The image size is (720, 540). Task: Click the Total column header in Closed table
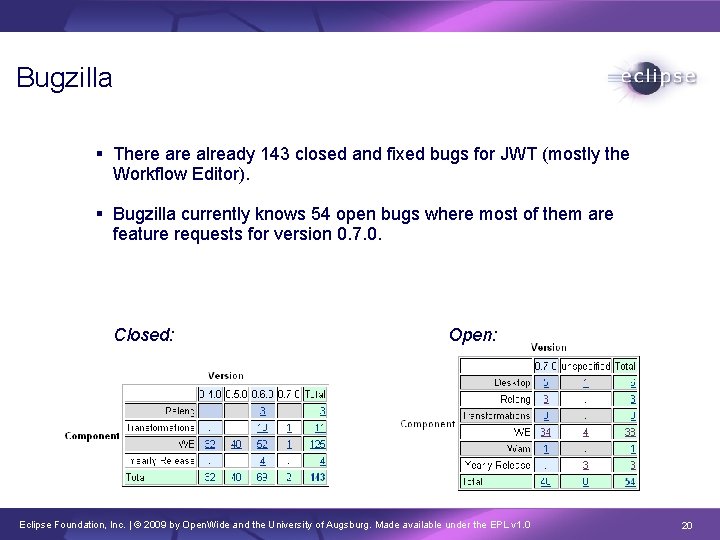tap(315, 394)
